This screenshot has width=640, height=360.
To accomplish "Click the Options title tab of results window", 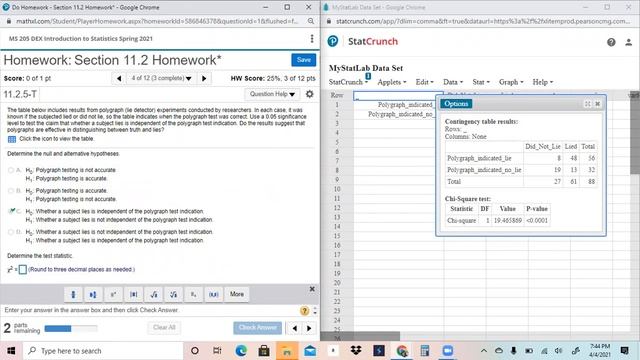I will pyautogui.click(x=456, y=104).
